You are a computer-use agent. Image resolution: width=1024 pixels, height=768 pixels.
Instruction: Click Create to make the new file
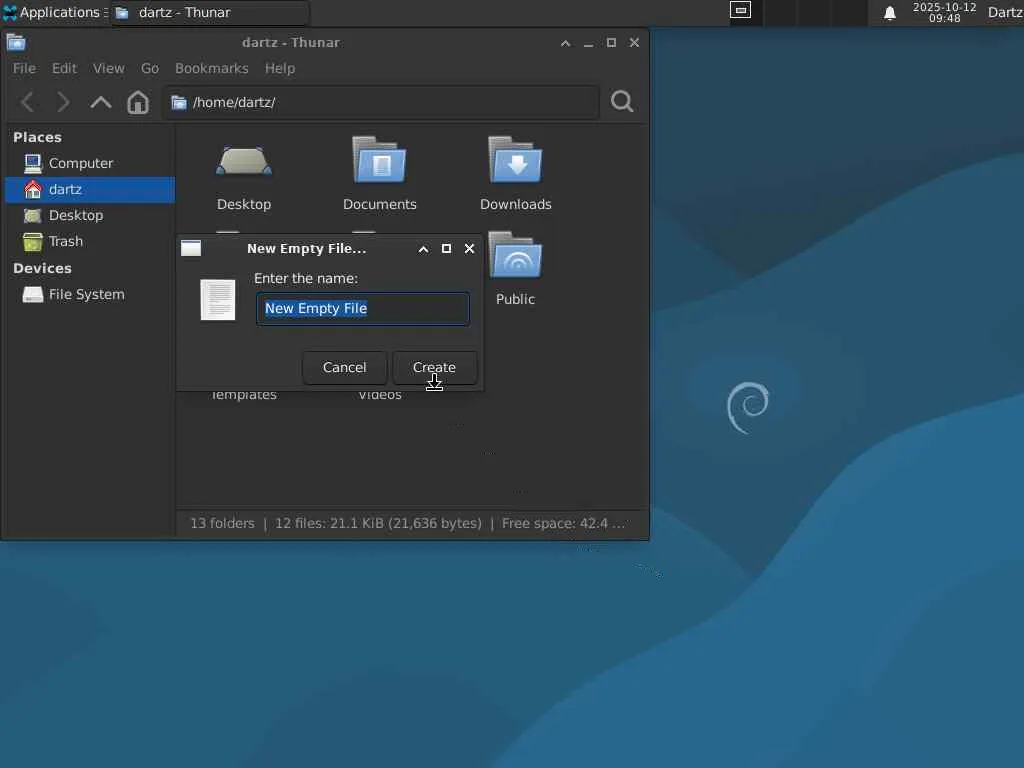434,368
